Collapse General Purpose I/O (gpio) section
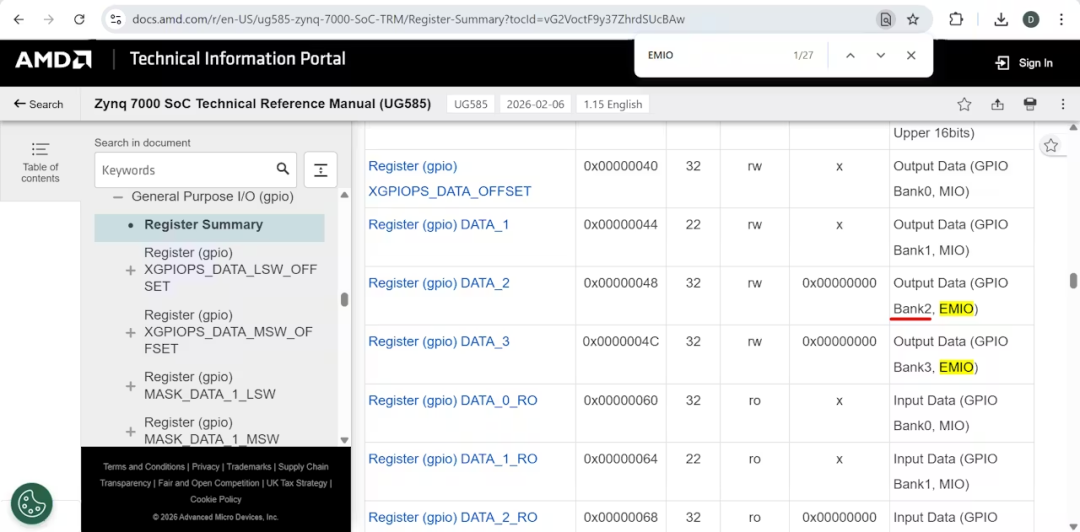The width and height of the screenshot is (1080, 532). tap(118, 196)
